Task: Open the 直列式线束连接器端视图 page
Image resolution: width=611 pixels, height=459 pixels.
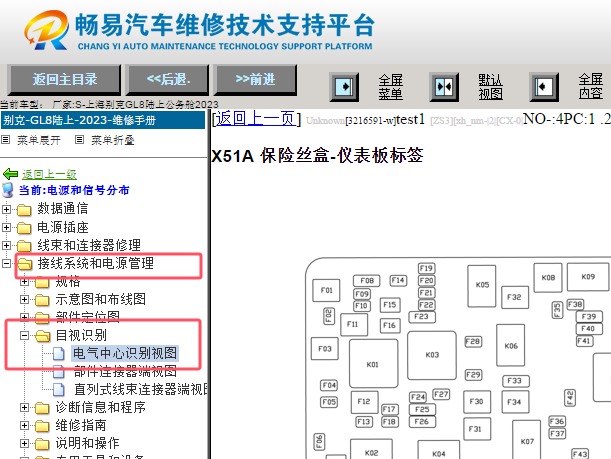Action: (x=140, y=389)
